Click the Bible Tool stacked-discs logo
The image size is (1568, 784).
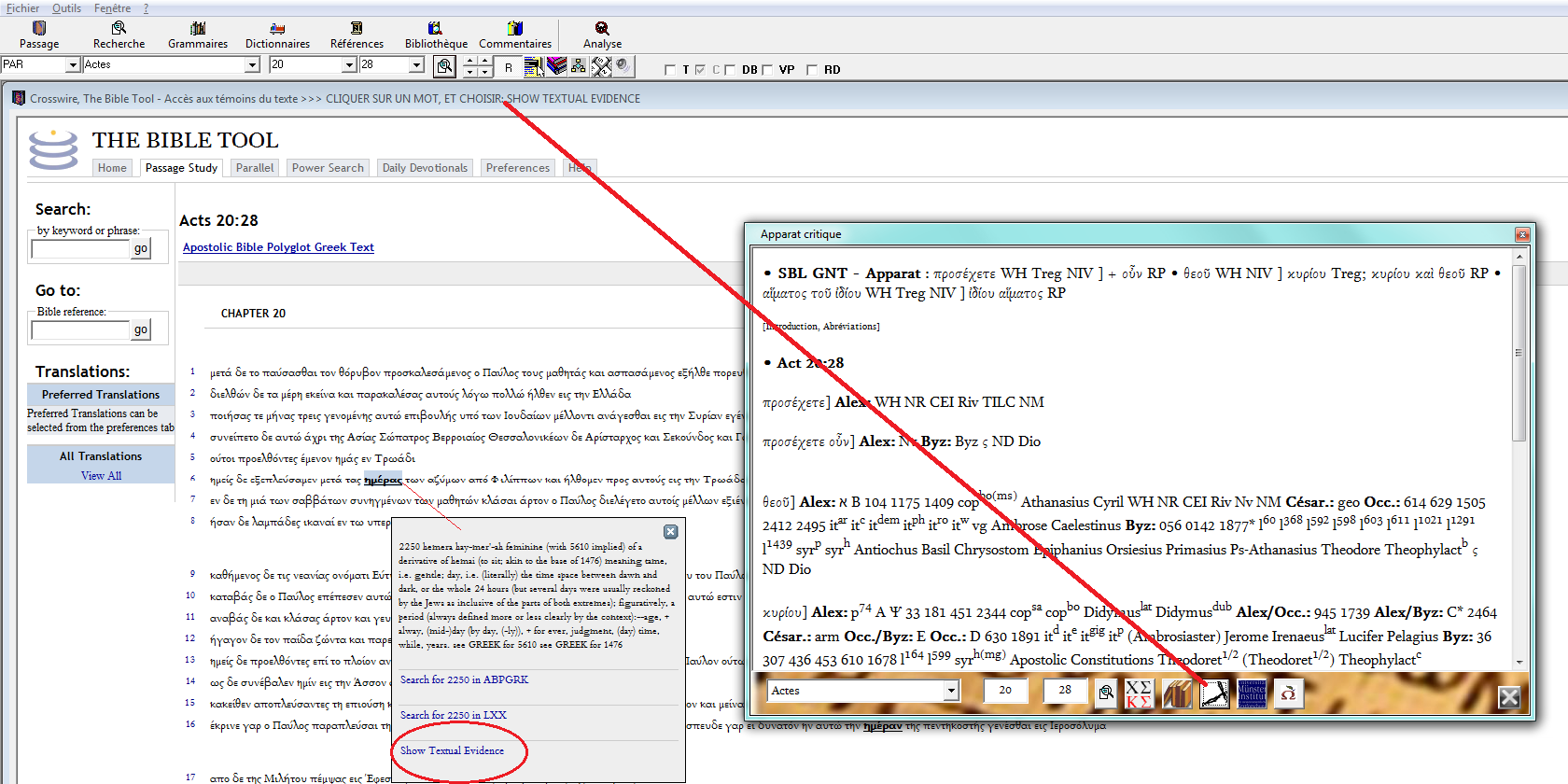pyautogui.click(x=53, y=149)
